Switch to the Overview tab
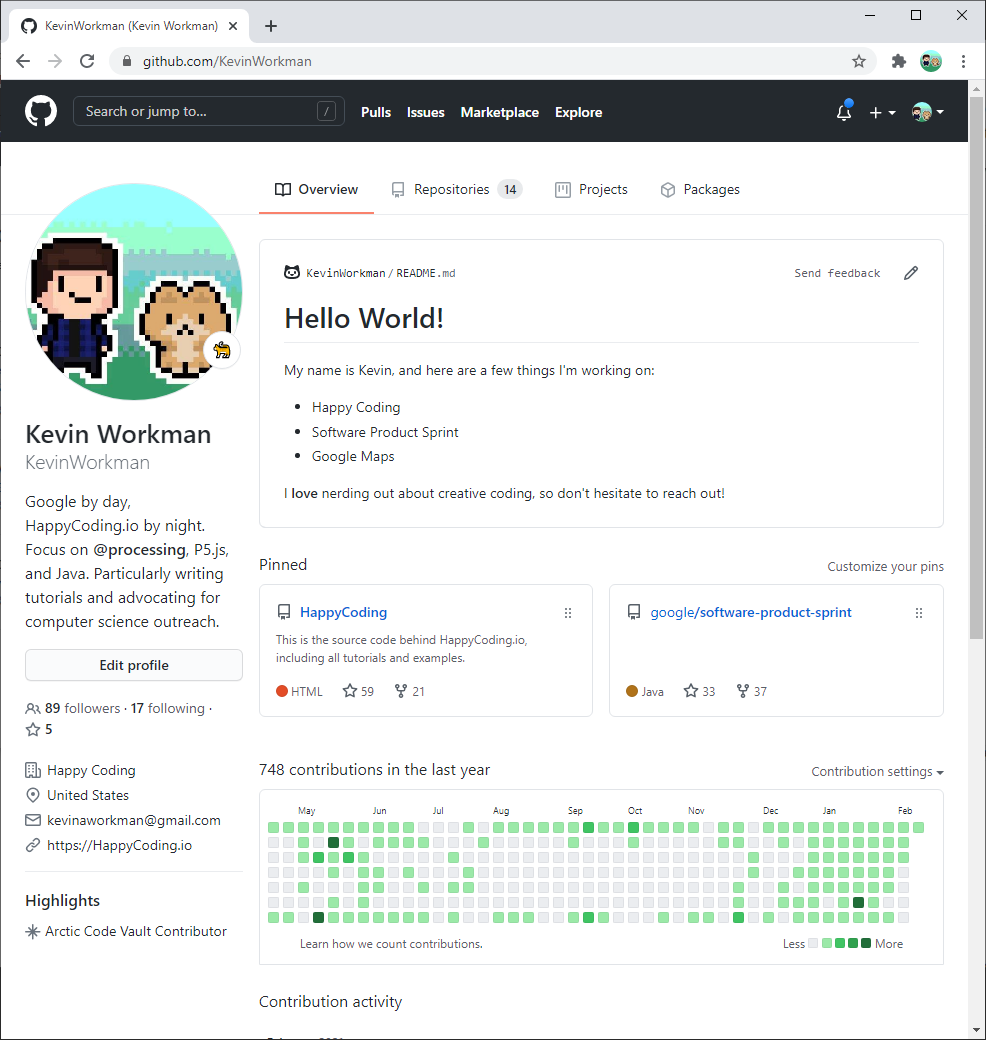Viewport: 986px width, 1040px height. (316, 190)
